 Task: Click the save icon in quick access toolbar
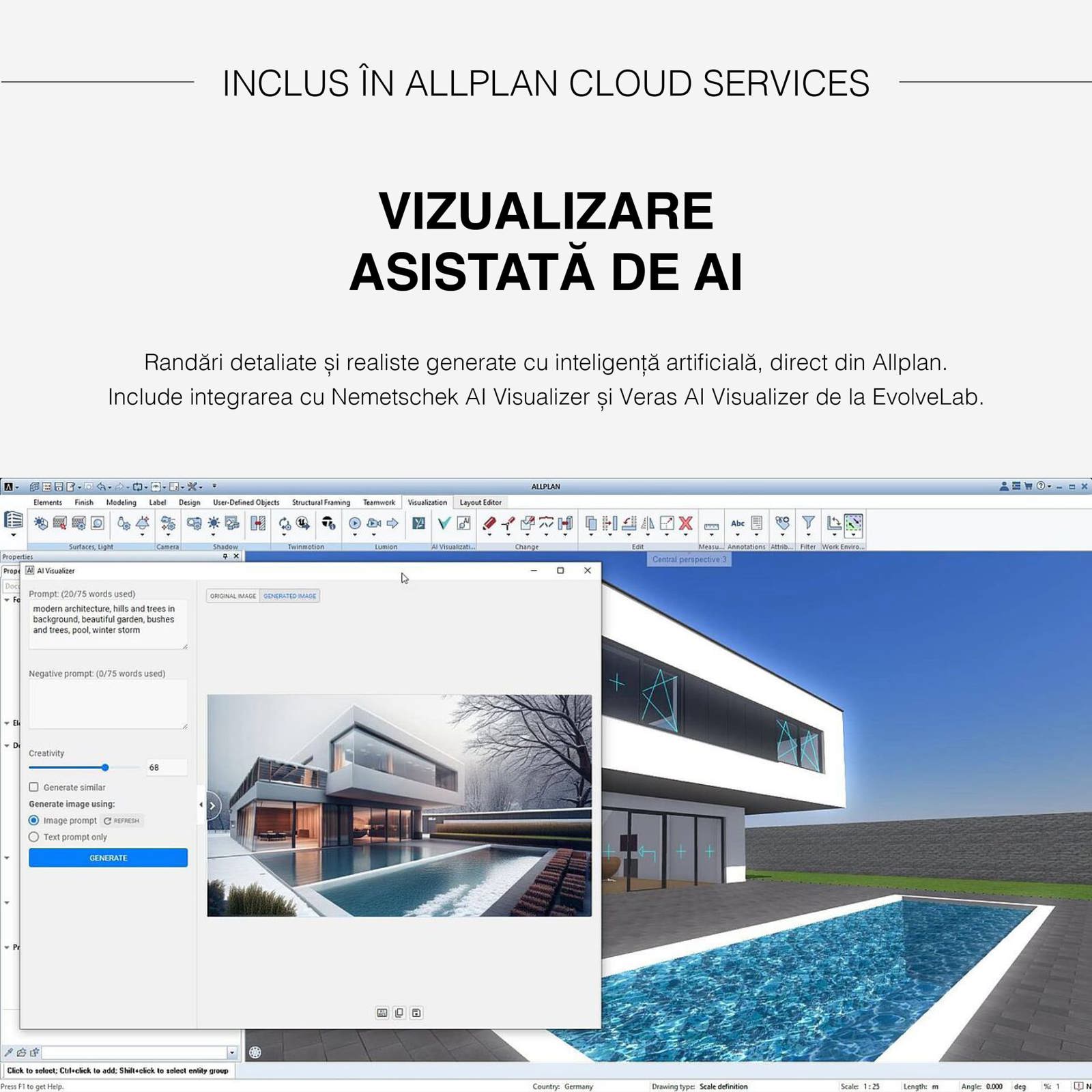[59, 487]
